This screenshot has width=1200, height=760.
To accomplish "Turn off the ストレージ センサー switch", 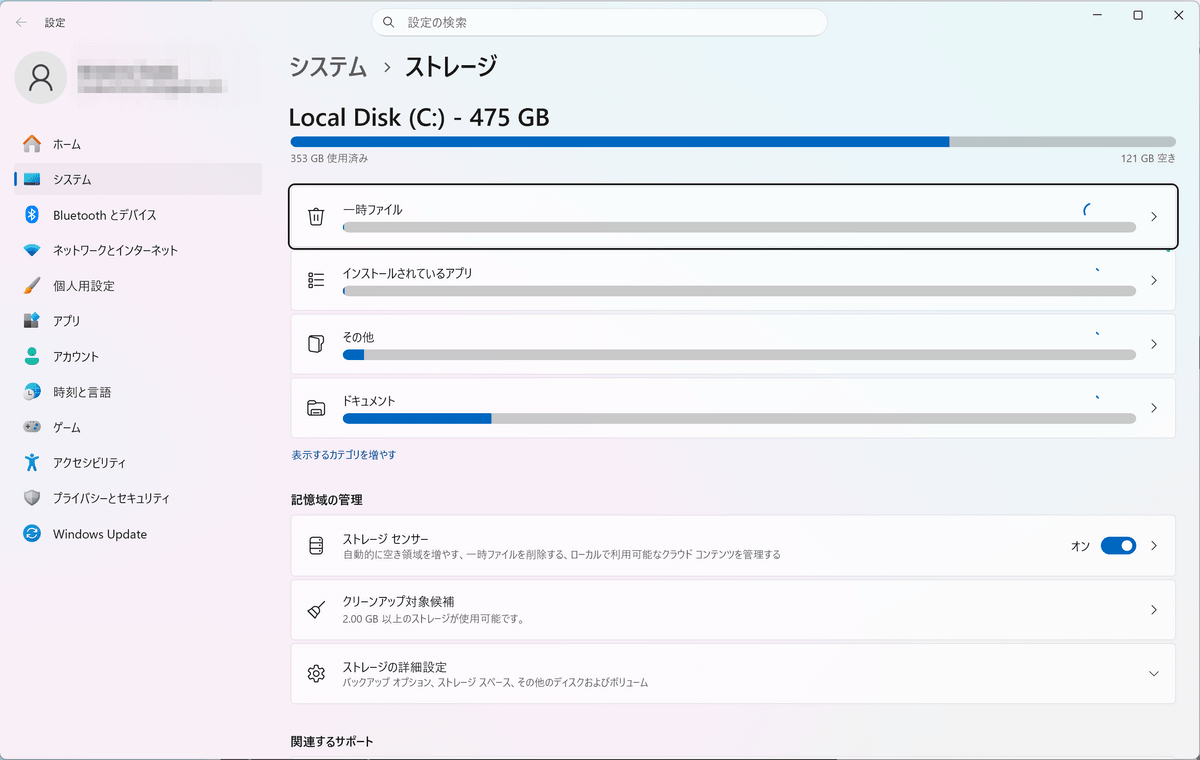I will click(1118, 546).
